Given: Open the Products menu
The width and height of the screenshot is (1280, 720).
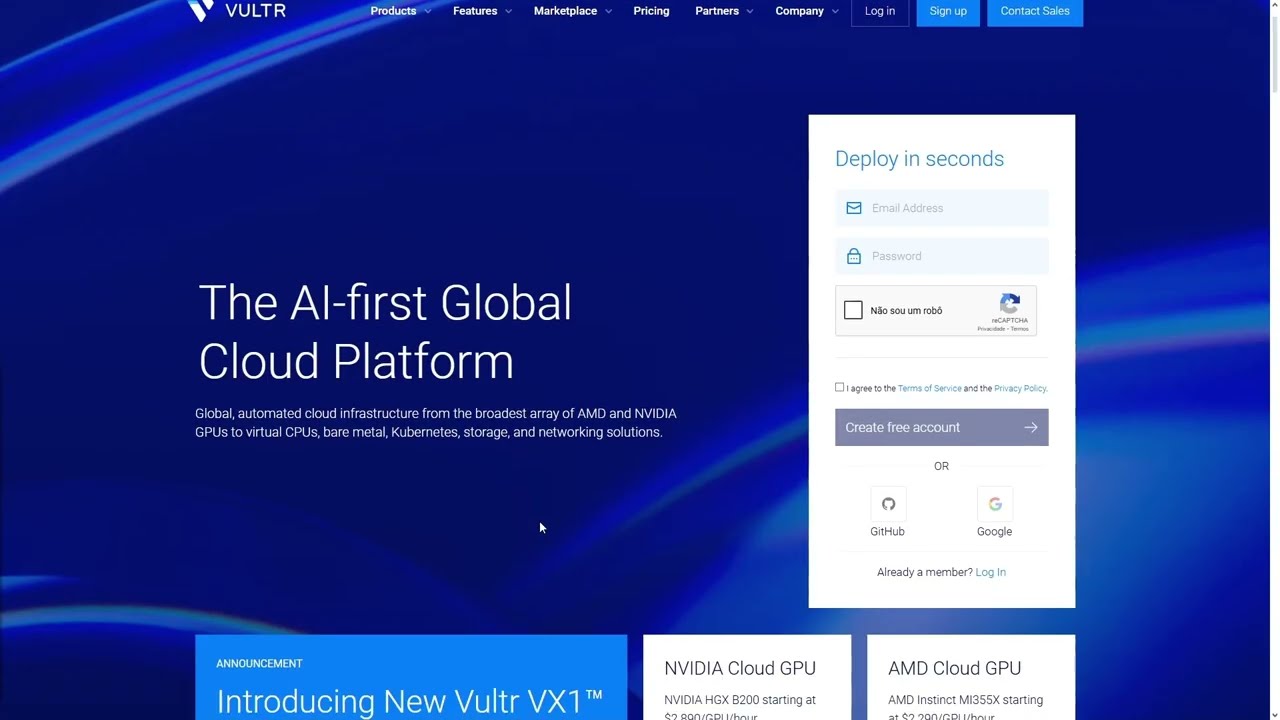Looking at the screenshot, I should click(393, 11).
